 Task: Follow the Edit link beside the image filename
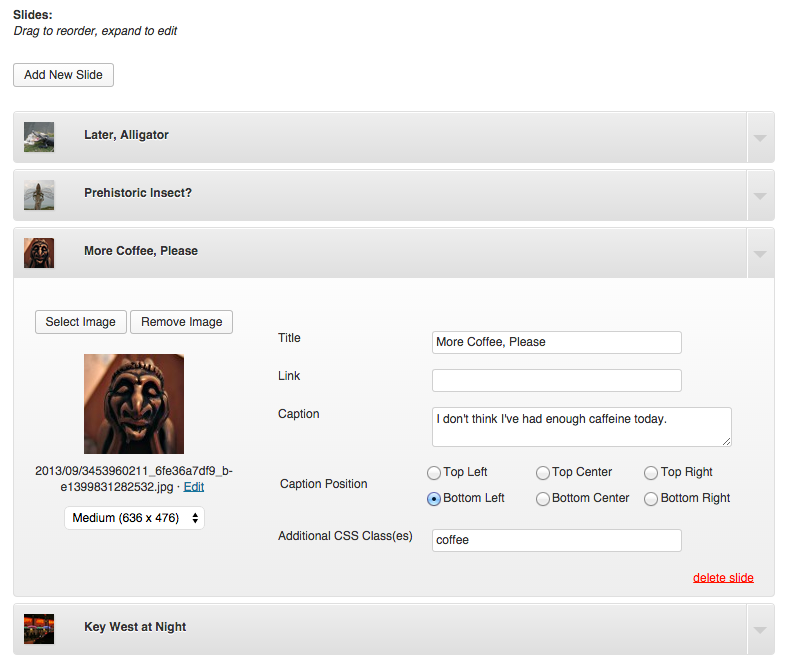(x=193, y=487)
